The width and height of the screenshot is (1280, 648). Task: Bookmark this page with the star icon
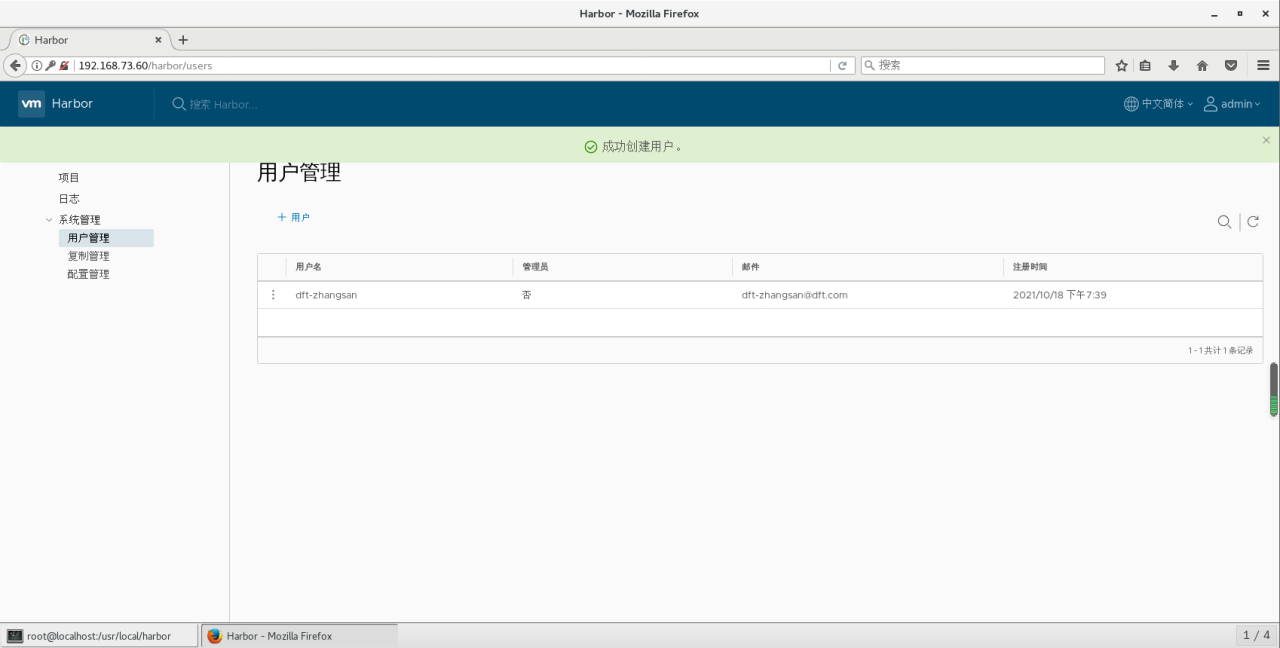coord(1121,65)
